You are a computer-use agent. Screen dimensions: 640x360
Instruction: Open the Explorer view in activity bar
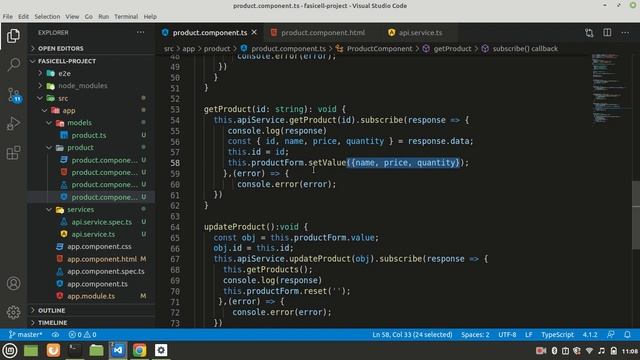[13, 36]
